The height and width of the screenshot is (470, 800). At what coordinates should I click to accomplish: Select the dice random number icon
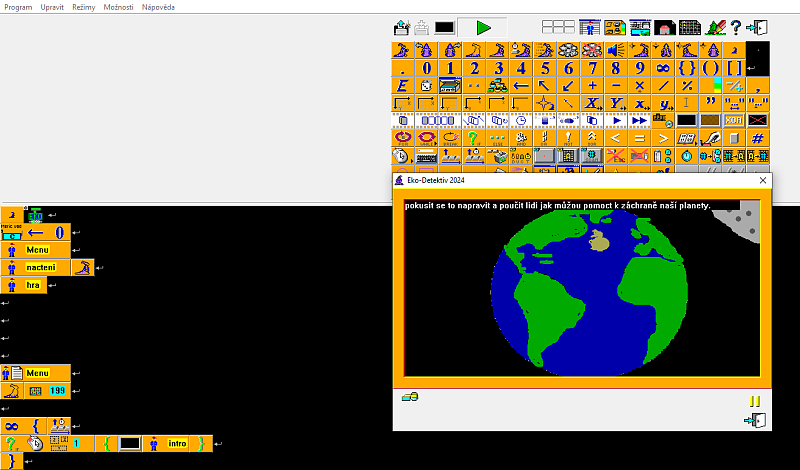tap(426, 86)
